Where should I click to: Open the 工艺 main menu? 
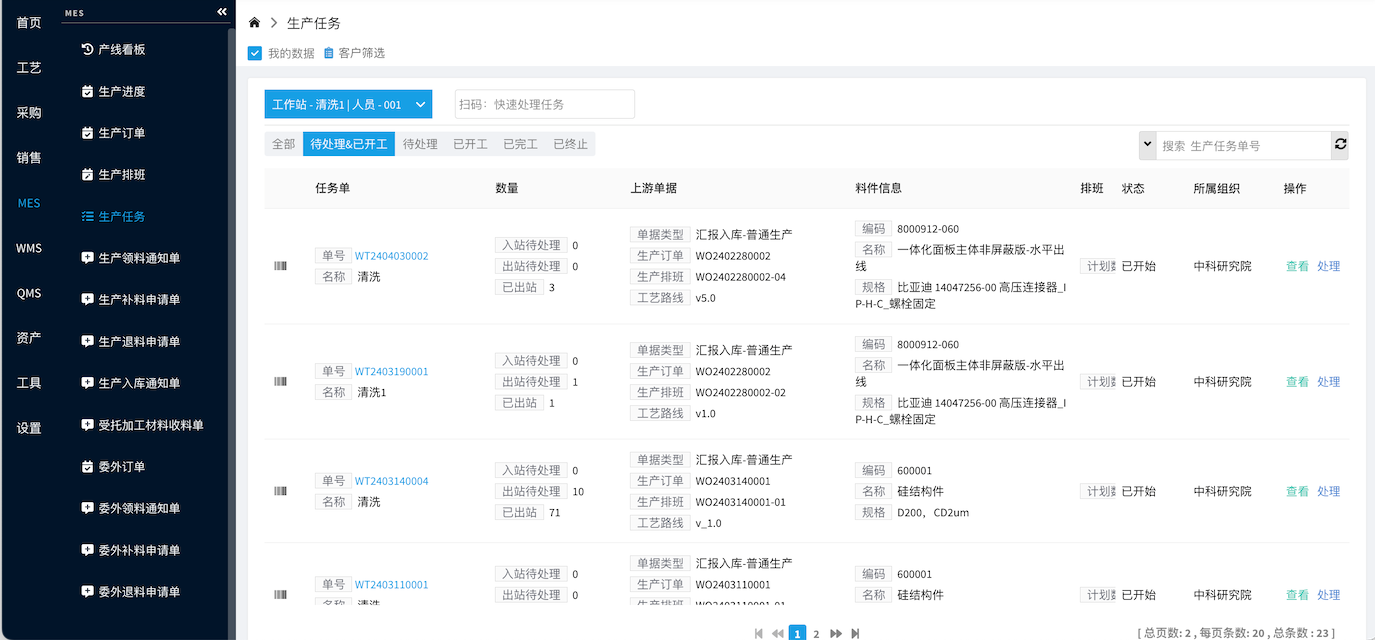coord(29,68)
